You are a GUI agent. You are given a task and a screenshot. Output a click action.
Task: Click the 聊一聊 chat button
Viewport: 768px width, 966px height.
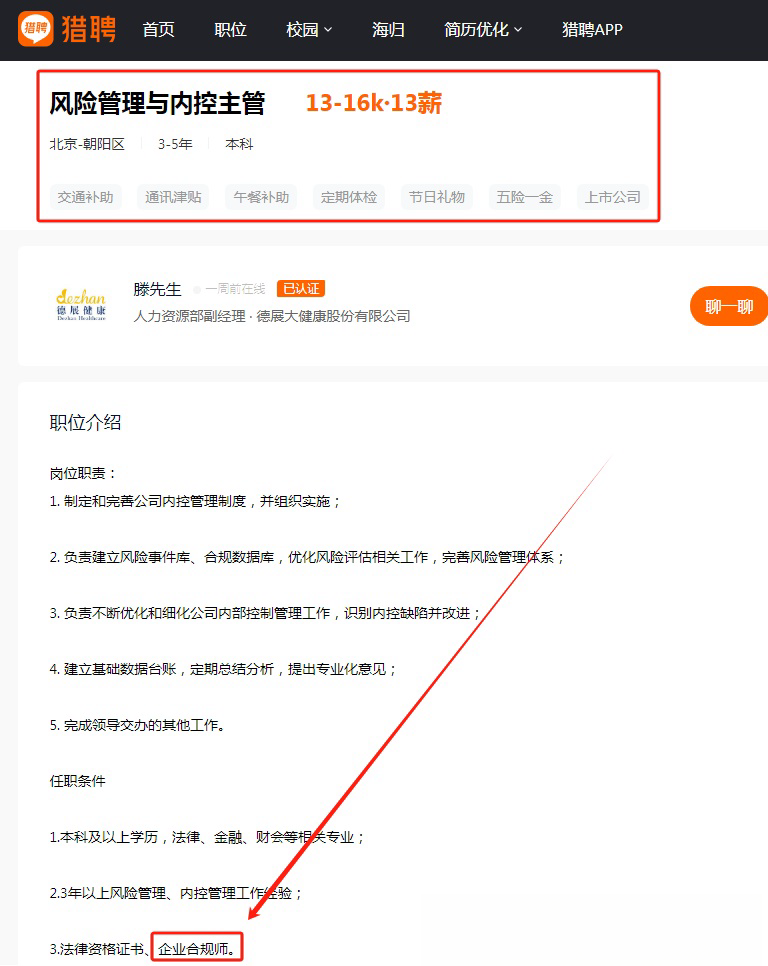[x=729, y=306]
